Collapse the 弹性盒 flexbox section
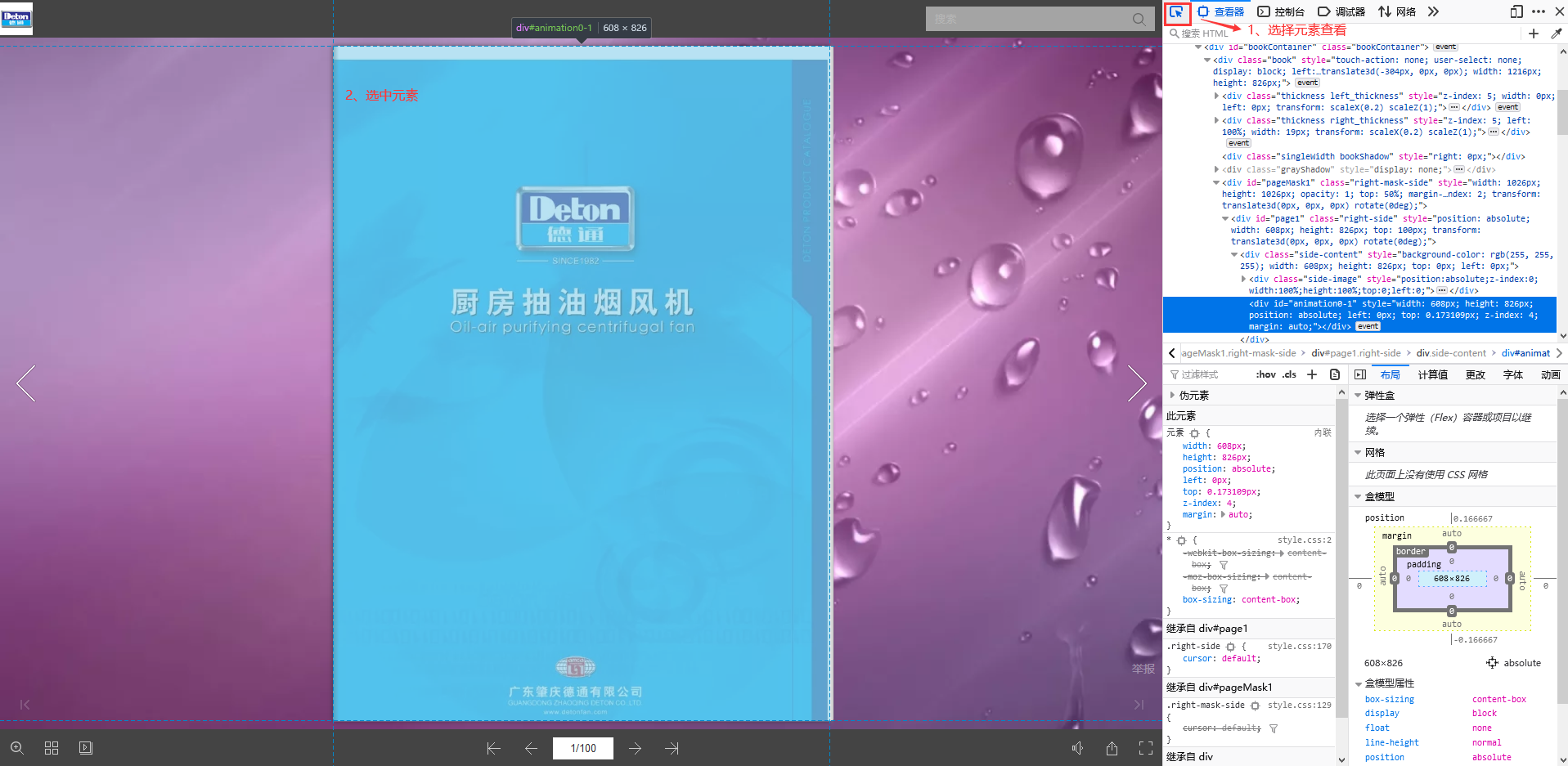1568x766 pixels. click(1358, 395)
